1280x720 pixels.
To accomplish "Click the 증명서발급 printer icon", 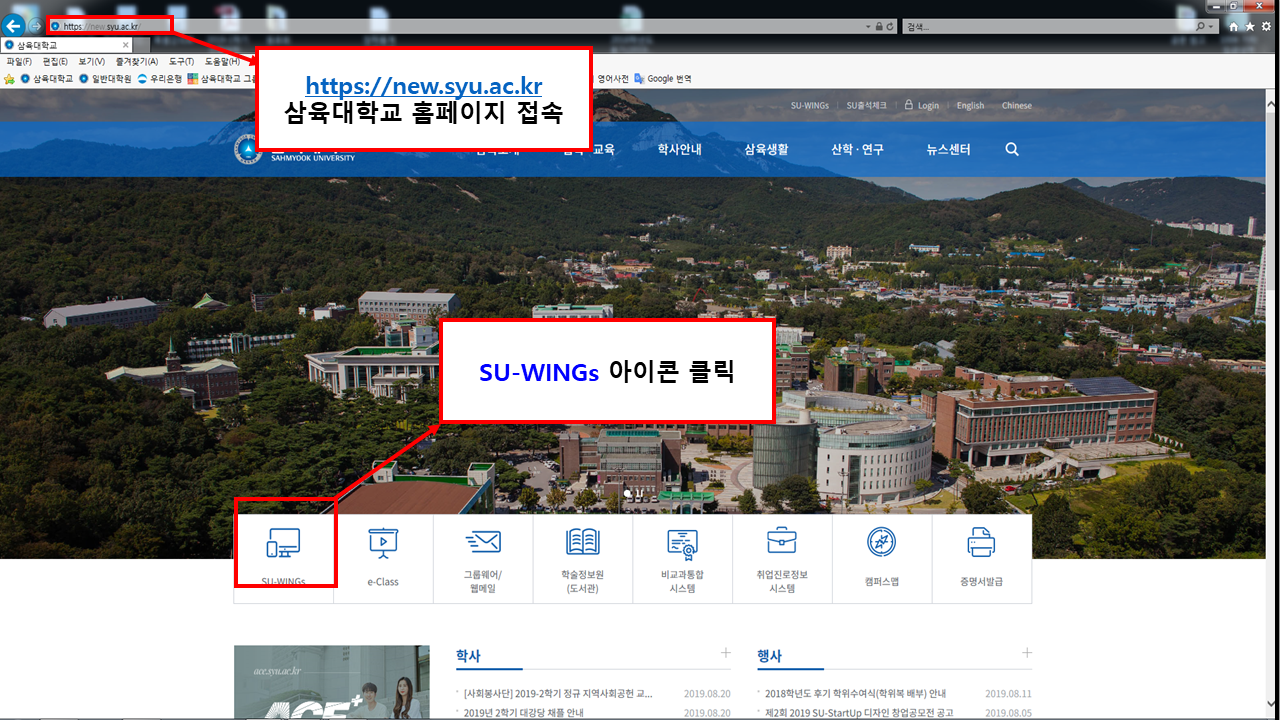I will pyautogui.click(x=981, y=542).
